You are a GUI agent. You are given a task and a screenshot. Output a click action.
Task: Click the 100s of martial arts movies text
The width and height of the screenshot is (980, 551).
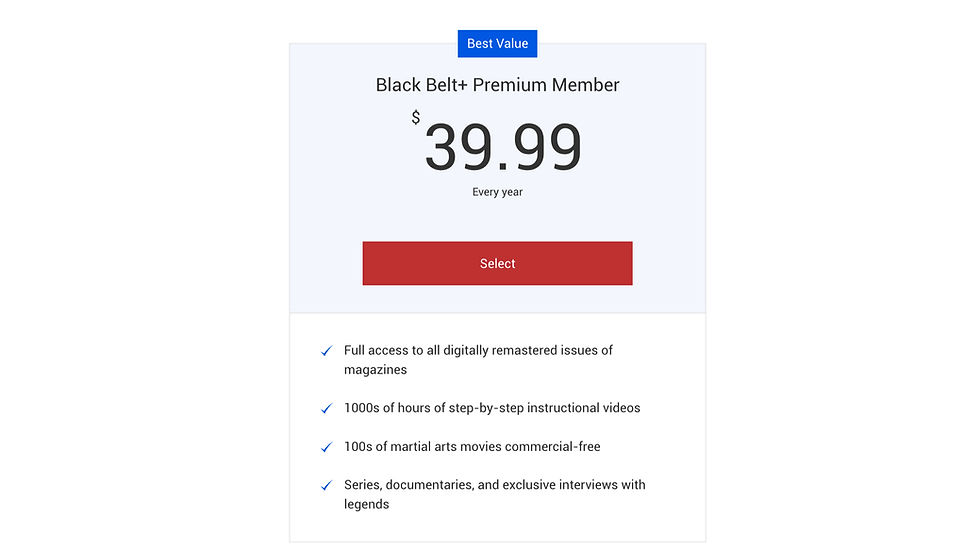tap(472, 446)
